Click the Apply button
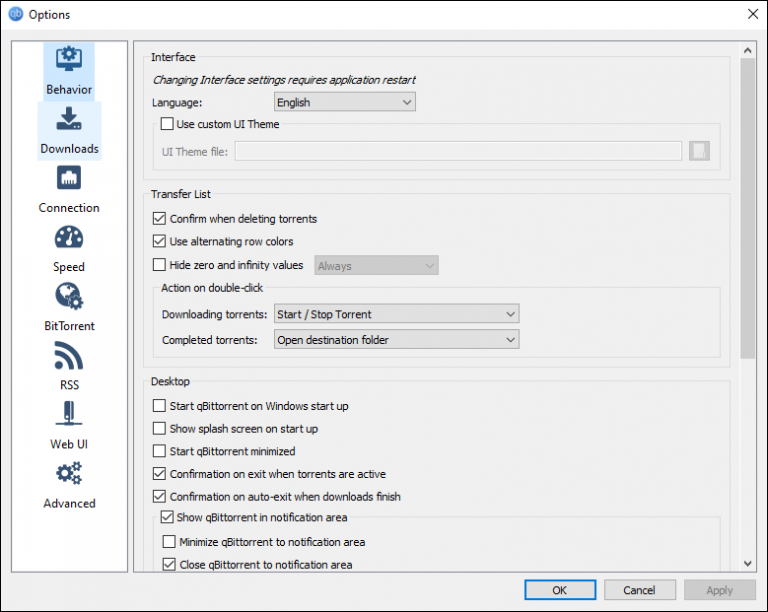The height and width of the screenshot is (612, 768). coord(720,590)
